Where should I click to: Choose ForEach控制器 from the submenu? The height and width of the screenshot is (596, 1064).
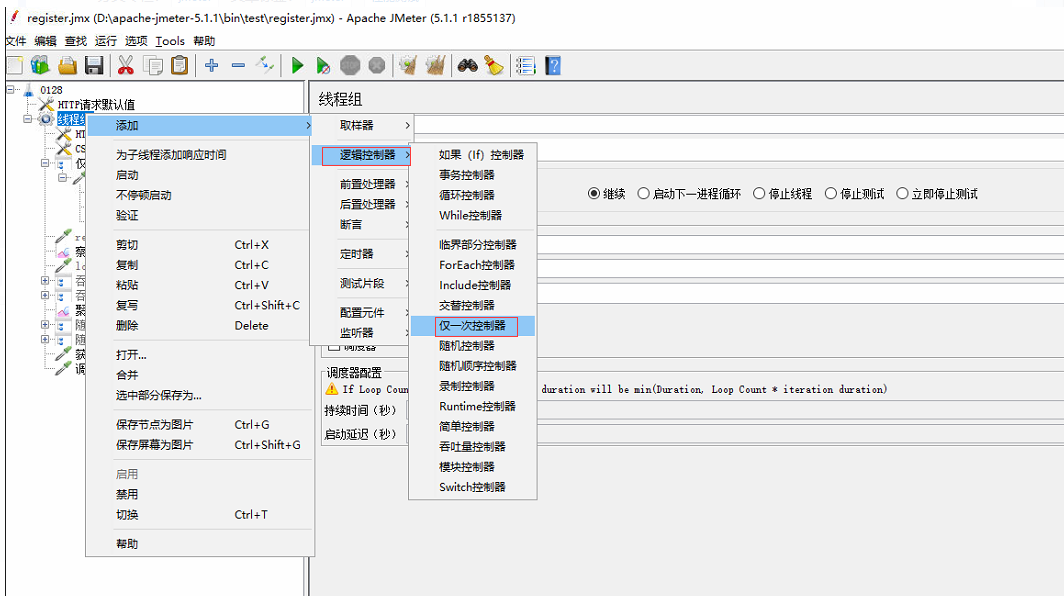point(473,265)
